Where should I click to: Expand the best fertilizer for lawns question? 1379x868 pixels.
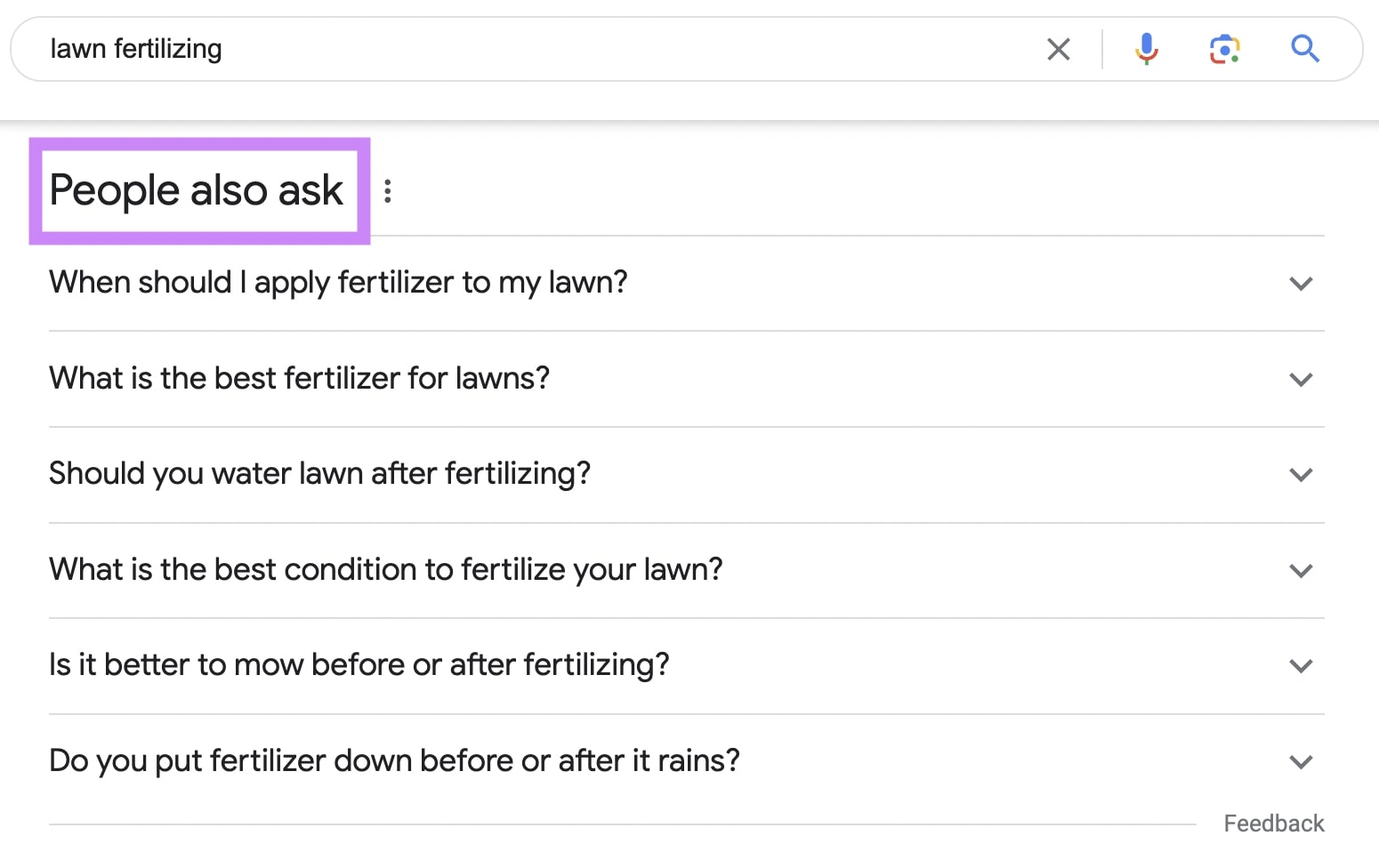[1300, 380]
